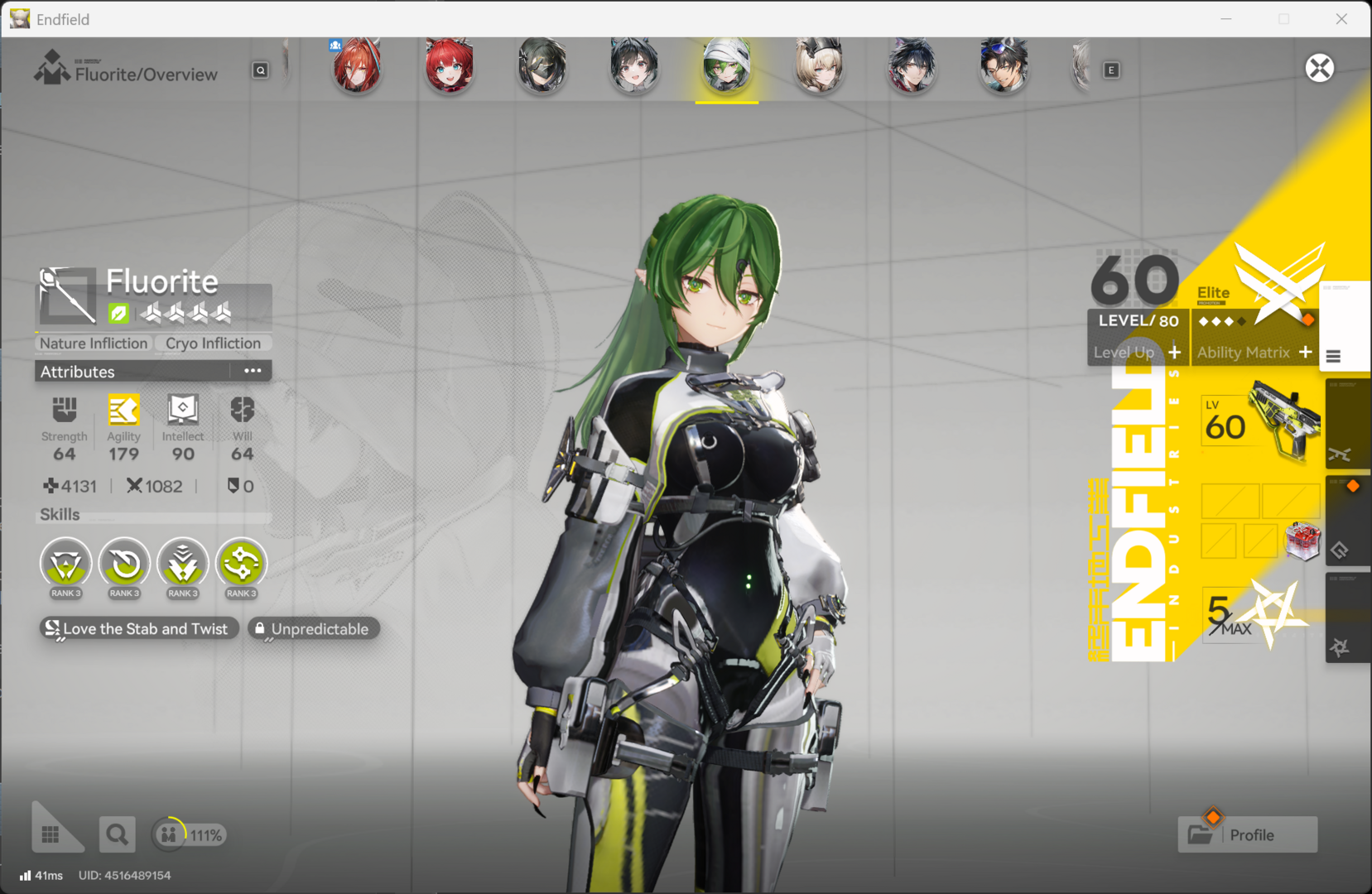
Task: Click the bottom-middle empty equipment slot
Action: point(1259,541)
